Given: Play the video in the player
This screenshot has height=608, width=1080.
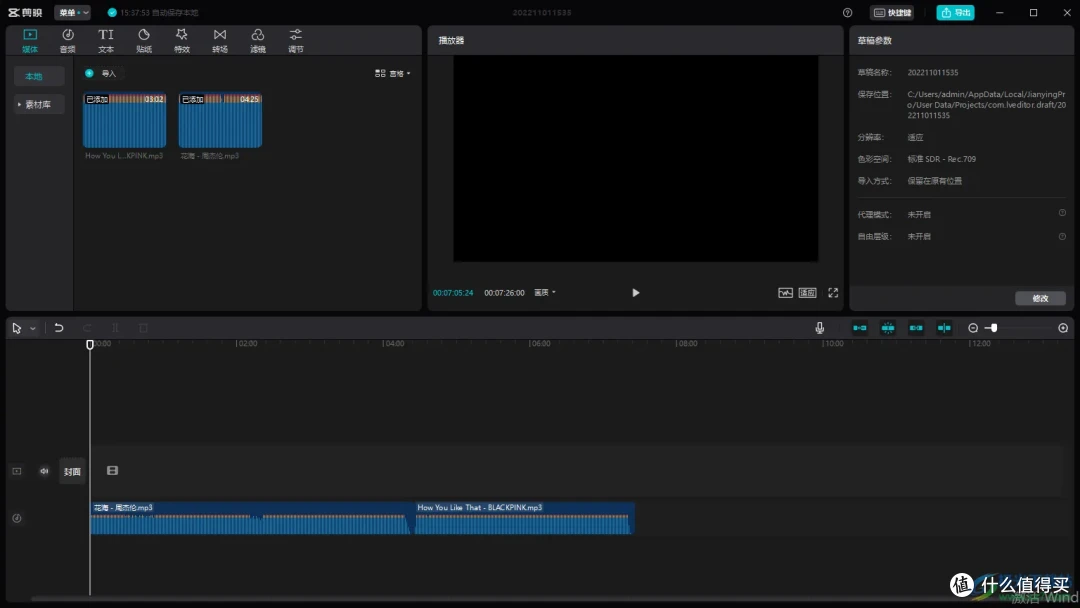Looking at the screenshot, I should (635, 293).
